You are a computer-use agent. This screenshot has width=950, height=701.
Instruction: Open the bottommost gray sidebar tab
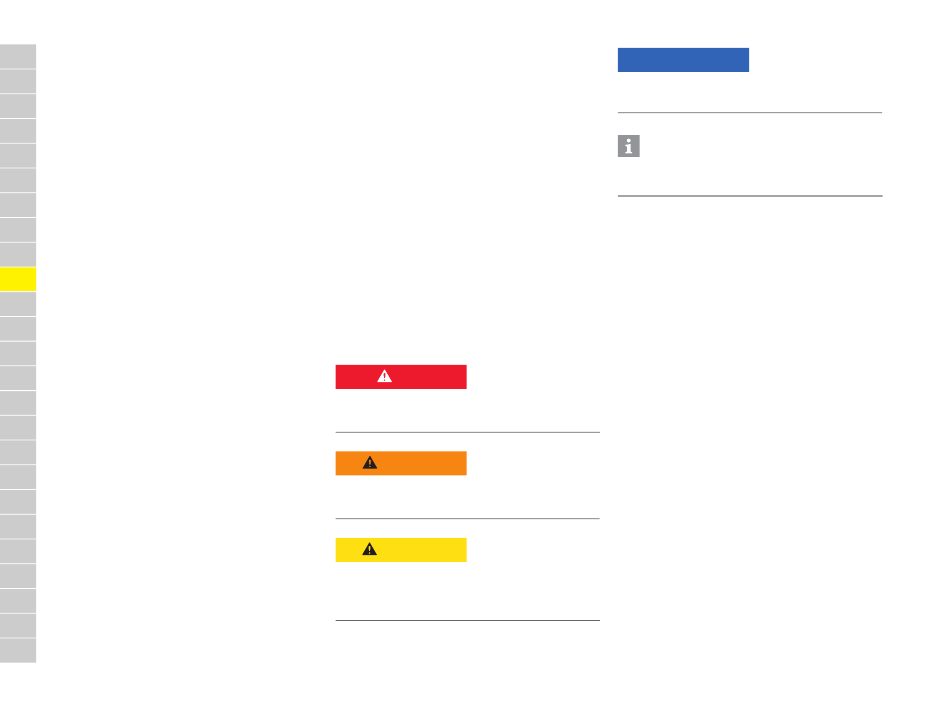tap(18, 651)
